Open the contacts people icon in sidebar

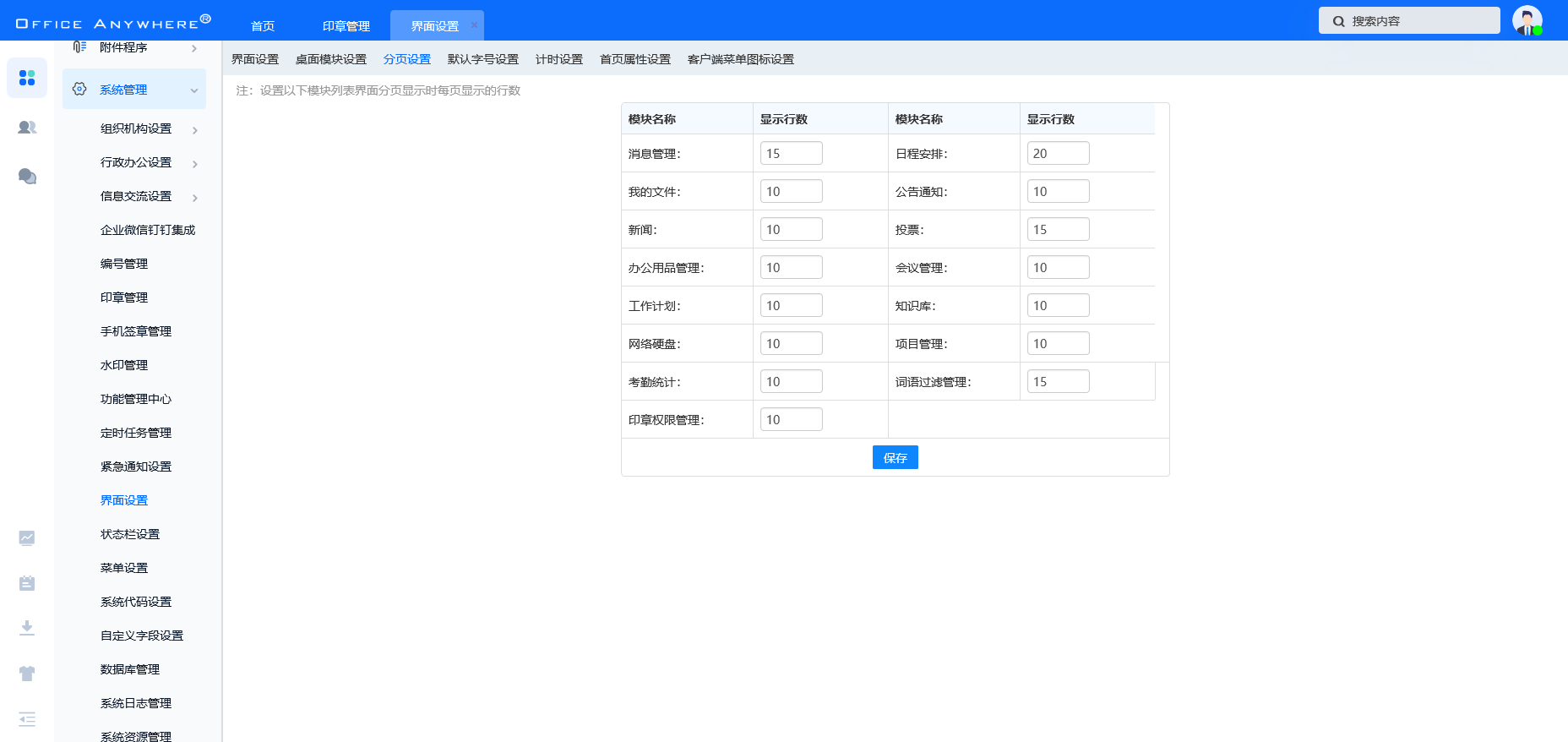[x=27, y=128]
